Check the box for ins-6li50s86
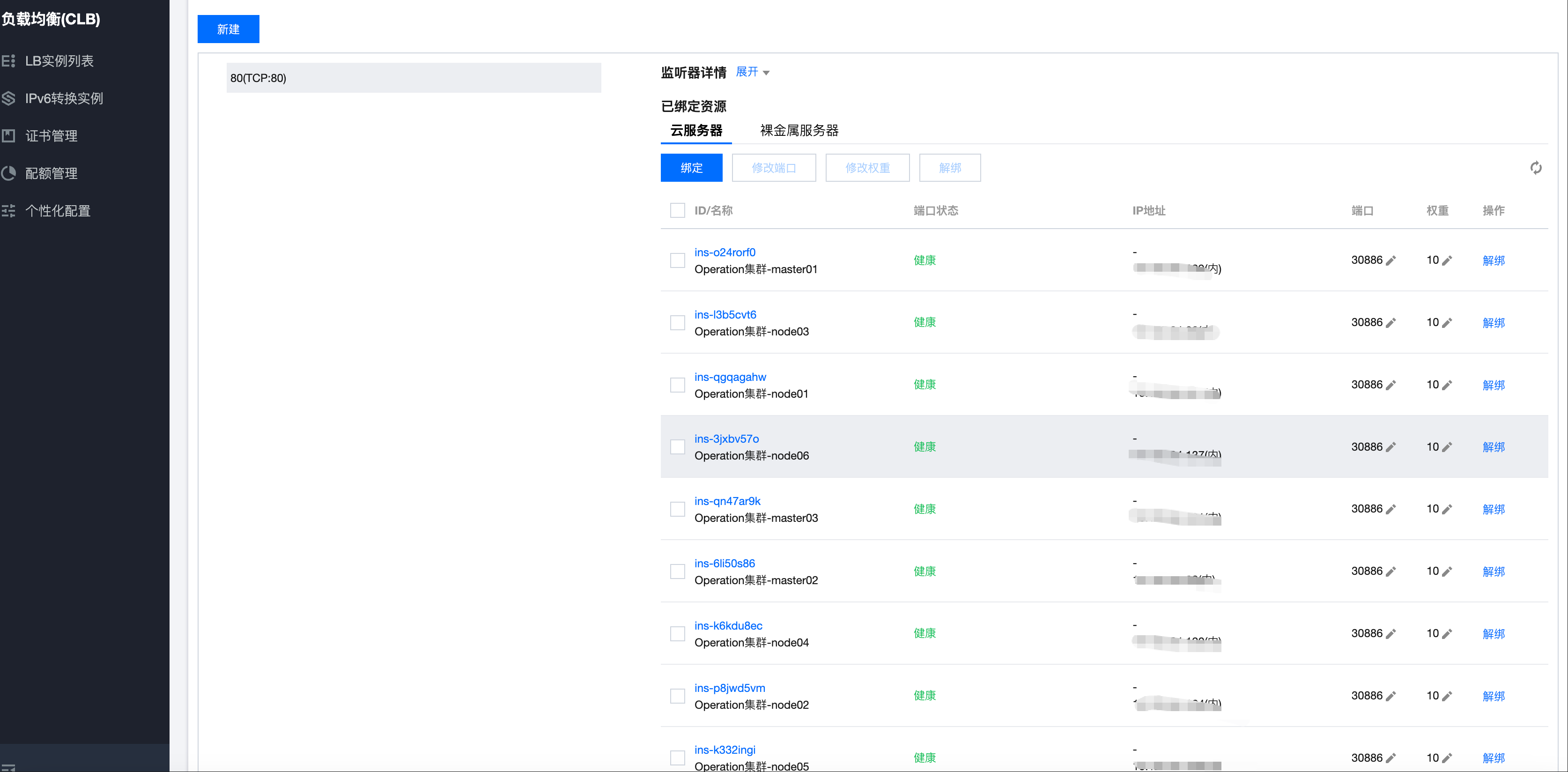This screenshot has height=772, width=1568. tap(678, 571)
